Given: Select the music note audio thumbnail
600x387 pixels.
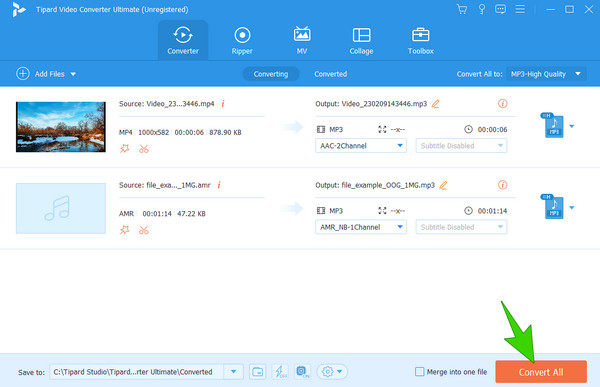Looking at the screenshot, I should coord(61,208).
